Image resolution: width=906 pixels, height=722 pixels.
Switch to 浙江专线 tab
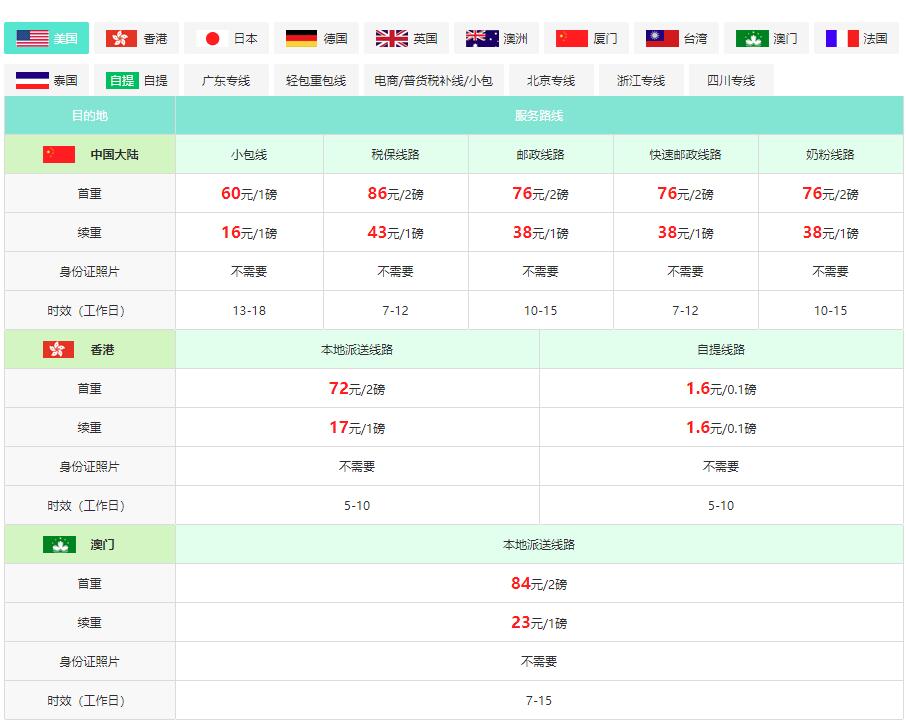pyautogui.click(x=641, y=80)
